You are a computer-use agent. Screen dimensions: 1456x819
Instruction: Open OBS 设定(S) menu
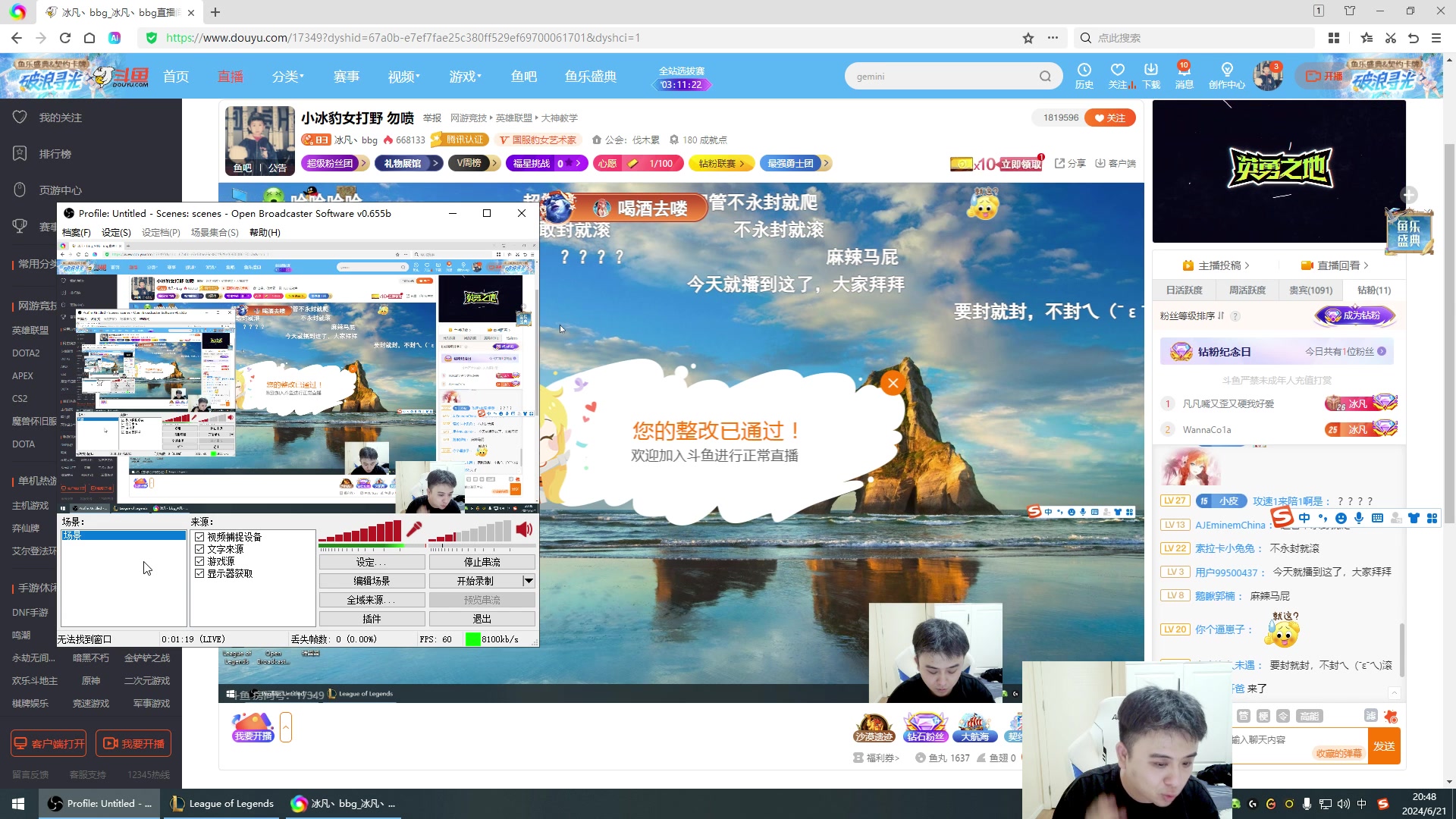pyautogui.click(x=117, y=233)
